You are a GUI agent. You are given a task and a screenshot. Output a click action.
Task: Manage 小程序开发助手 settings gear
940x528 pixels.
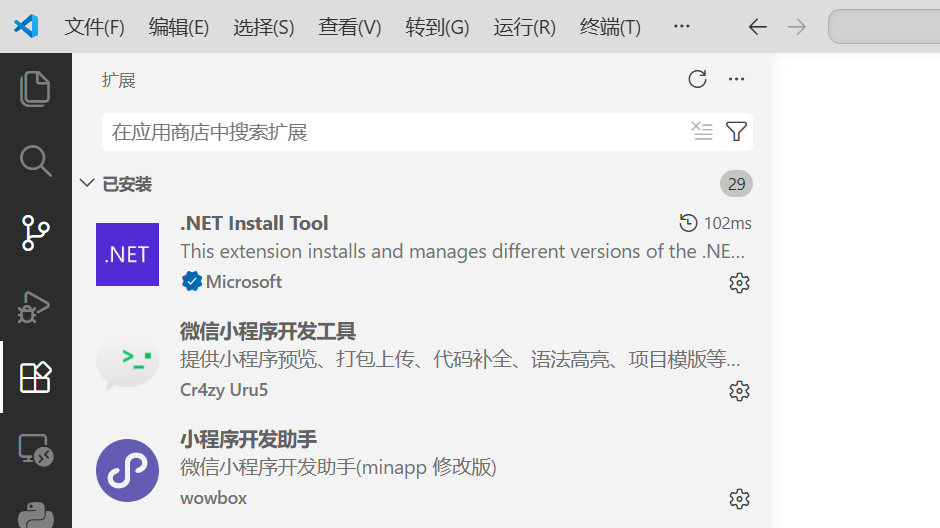pos(739,499)
